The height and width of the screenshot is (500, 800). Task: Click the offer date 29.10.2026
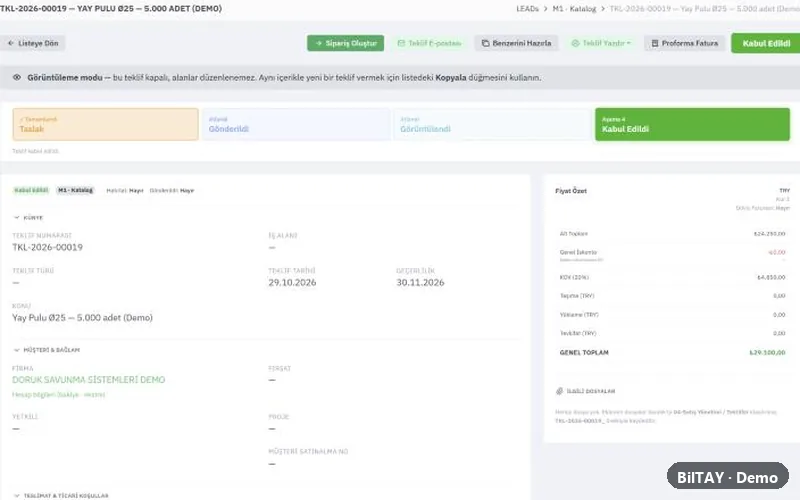click(x=292, y=283)
